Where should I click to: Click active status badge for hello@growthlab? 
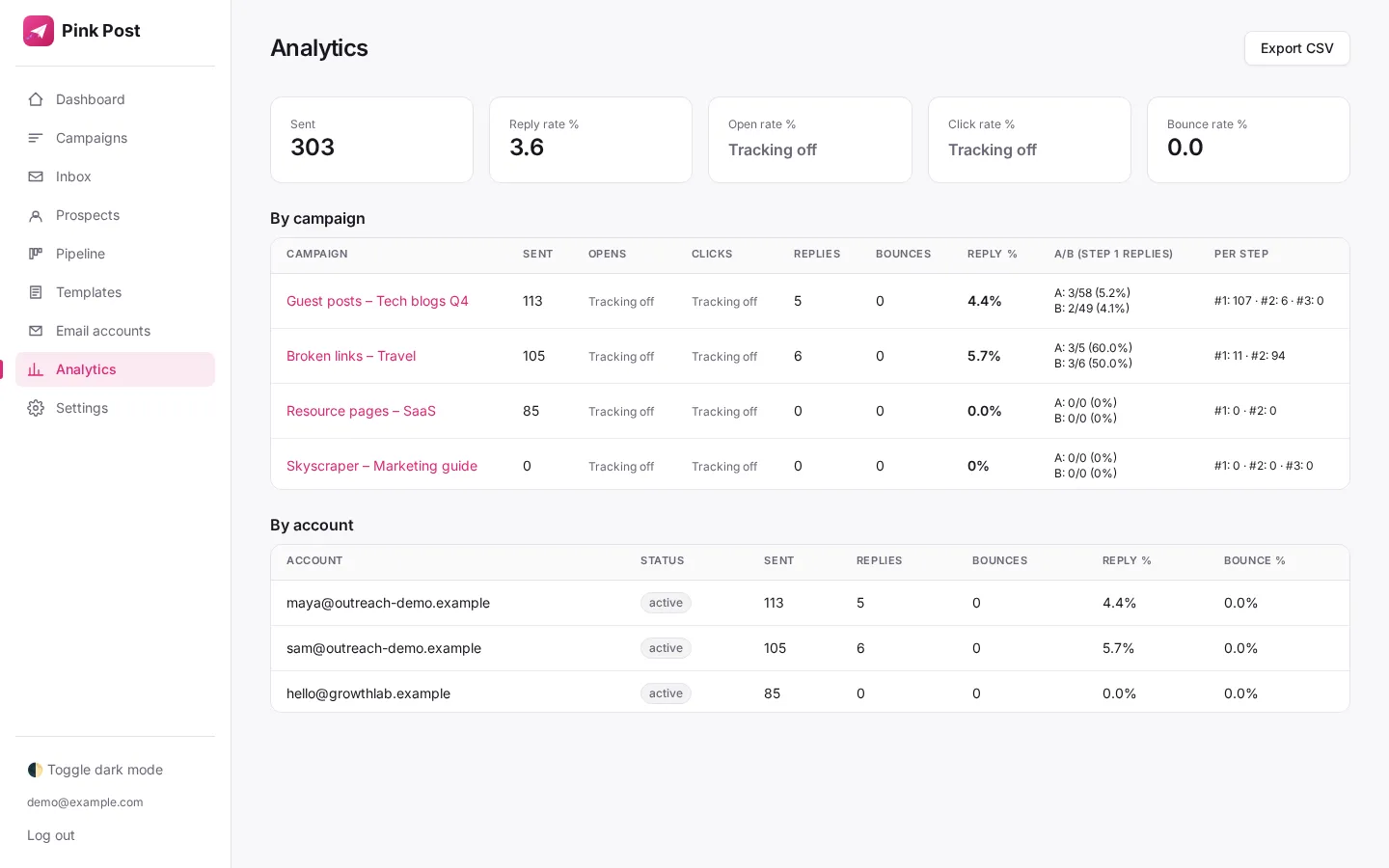[x=666, y=693]
